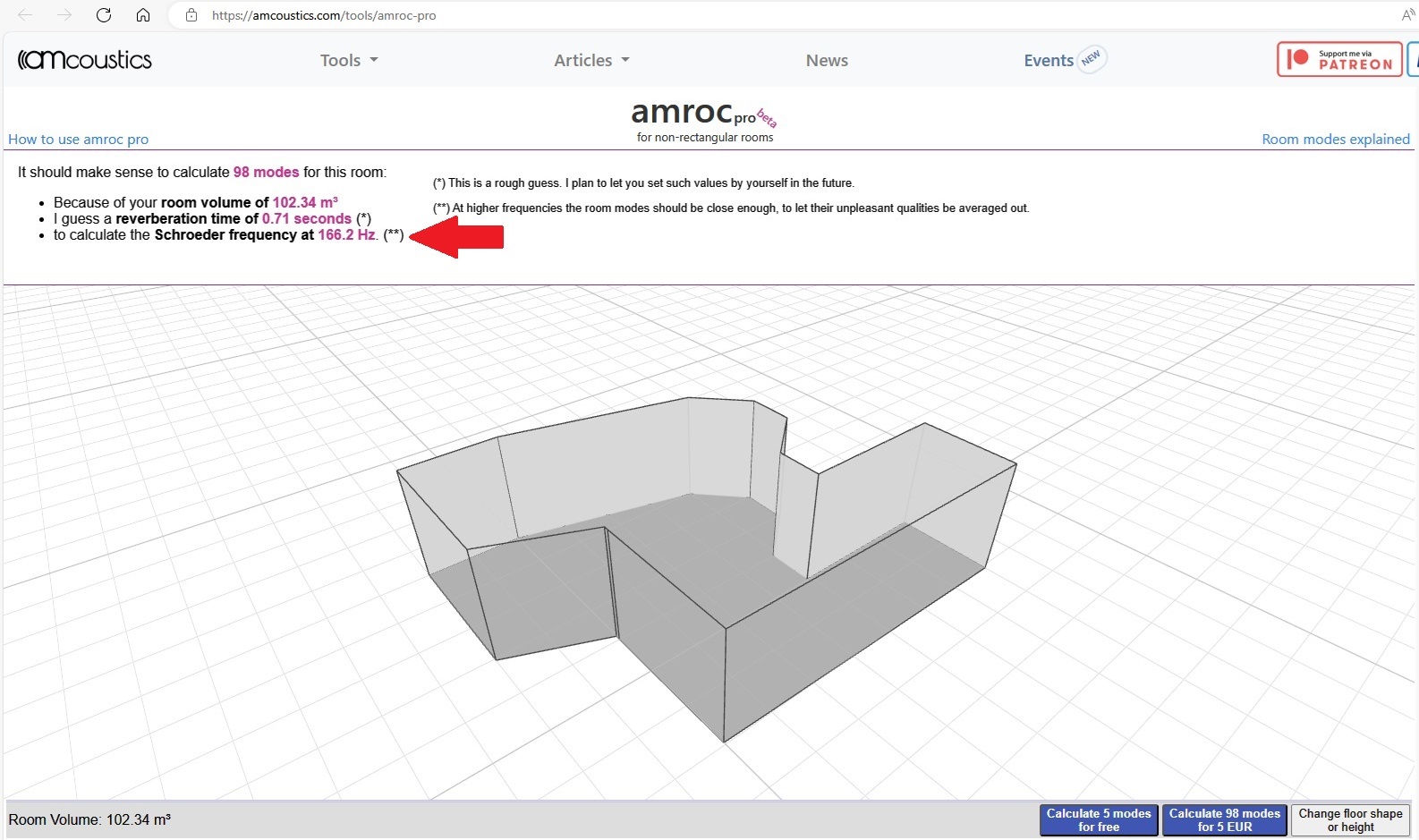The image size is (1419, 840).
Task: Go to browser home icon
Action: pyautogui.click(x=143, y=15)
